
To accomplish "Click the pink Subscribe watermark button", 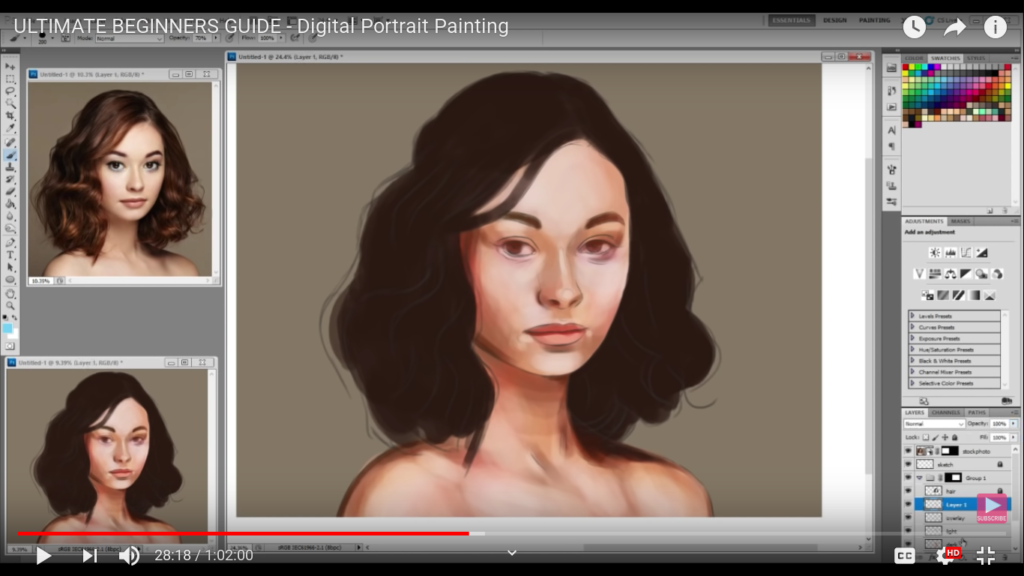I will (992, 508).
